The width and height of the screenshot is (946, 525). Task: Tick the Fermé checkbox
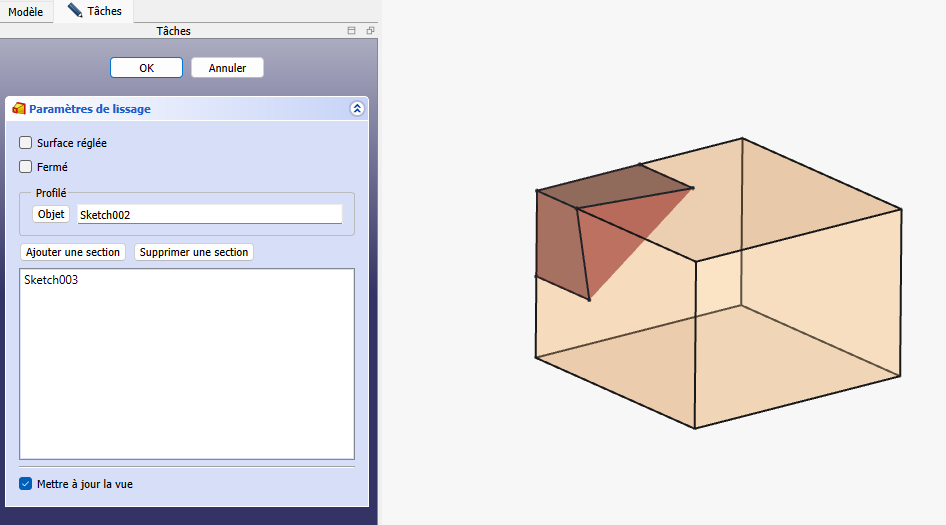[x=26, y=167]
